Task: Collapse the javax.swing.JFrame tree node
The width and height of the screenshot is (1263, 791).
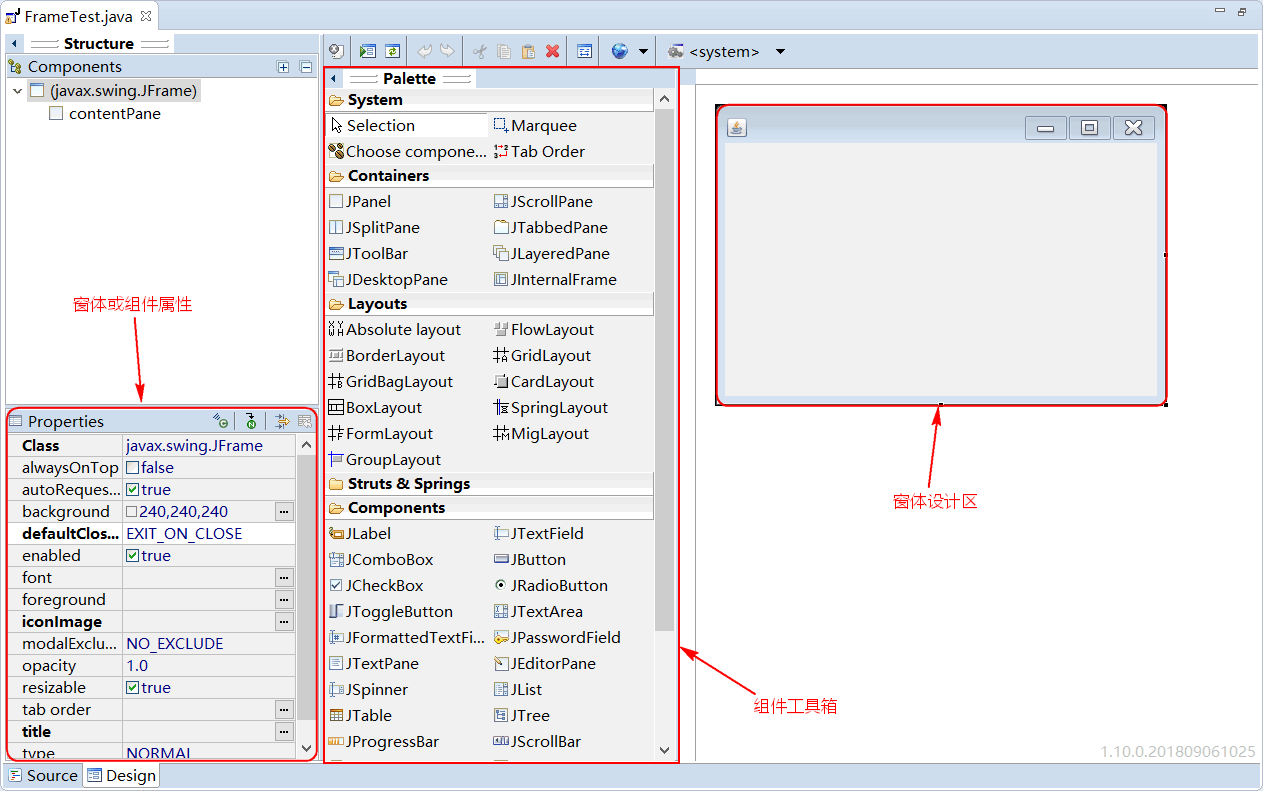Action: [16, 90]
